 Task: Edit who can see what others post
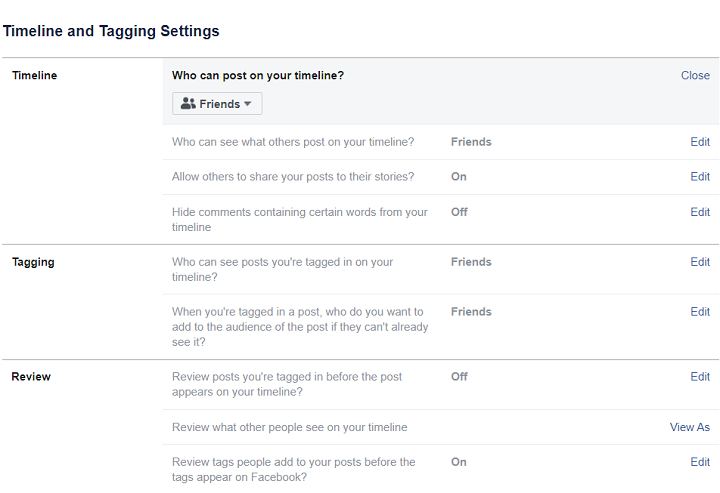click(x=700, y=142)
